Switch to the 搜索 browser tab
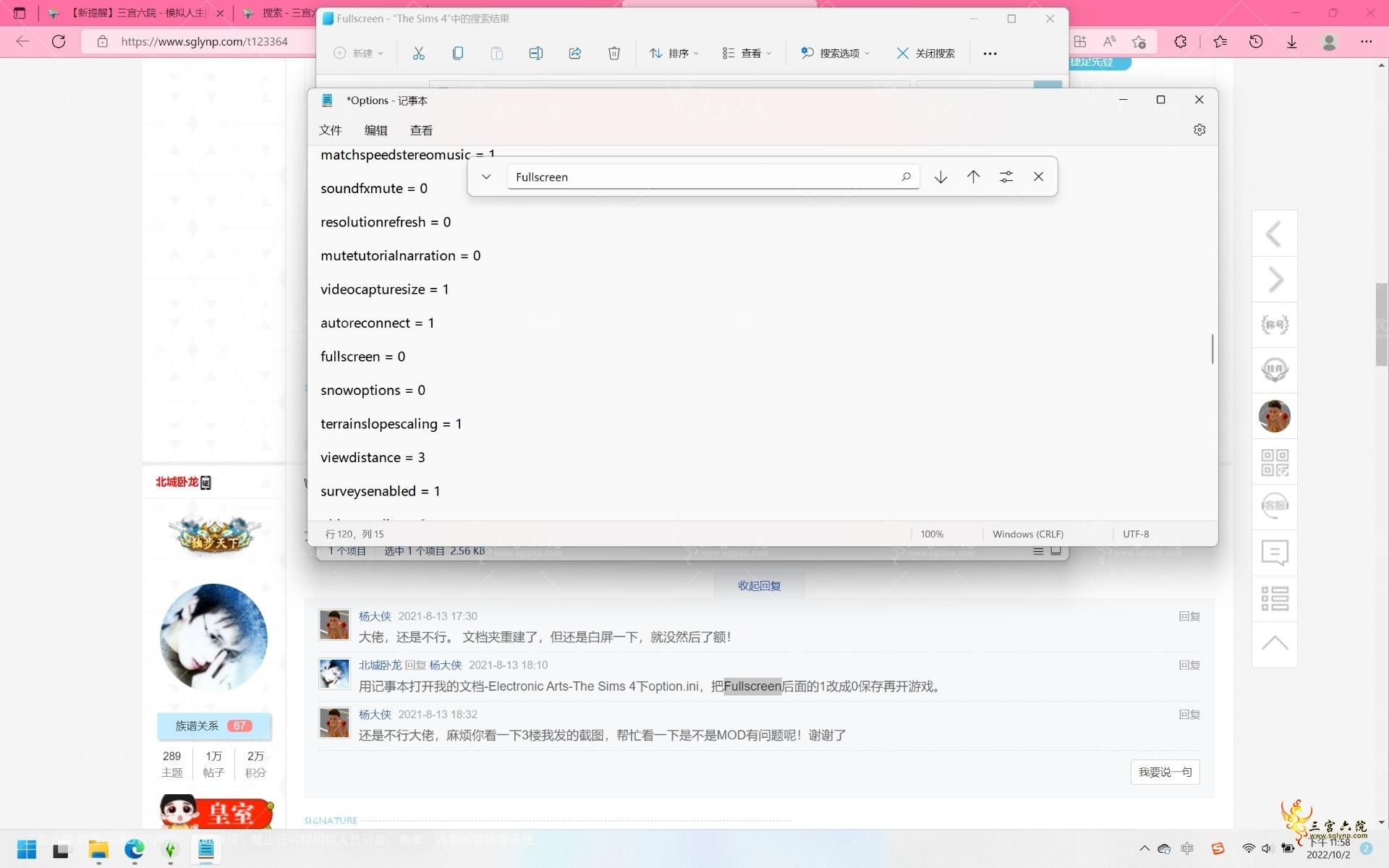 (x=279, y=13)
